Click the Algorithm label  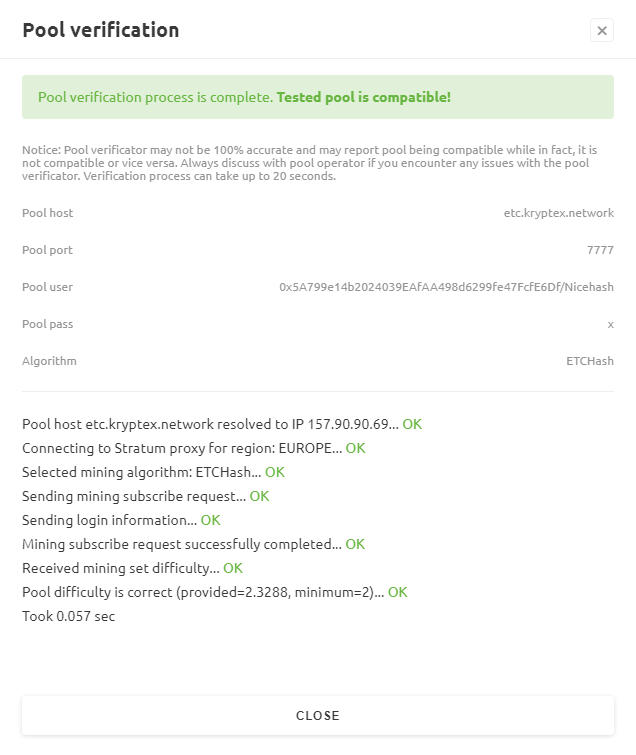click(49, 361)
